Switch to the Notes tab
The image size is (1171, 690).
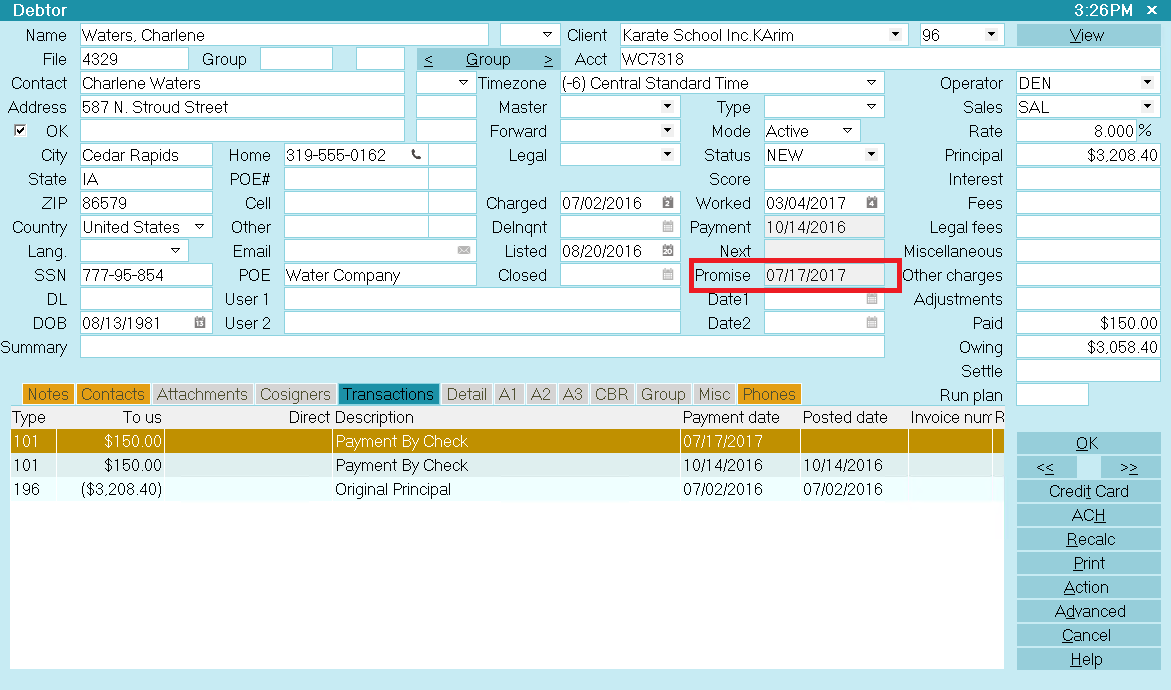click(x=48, y=394)
